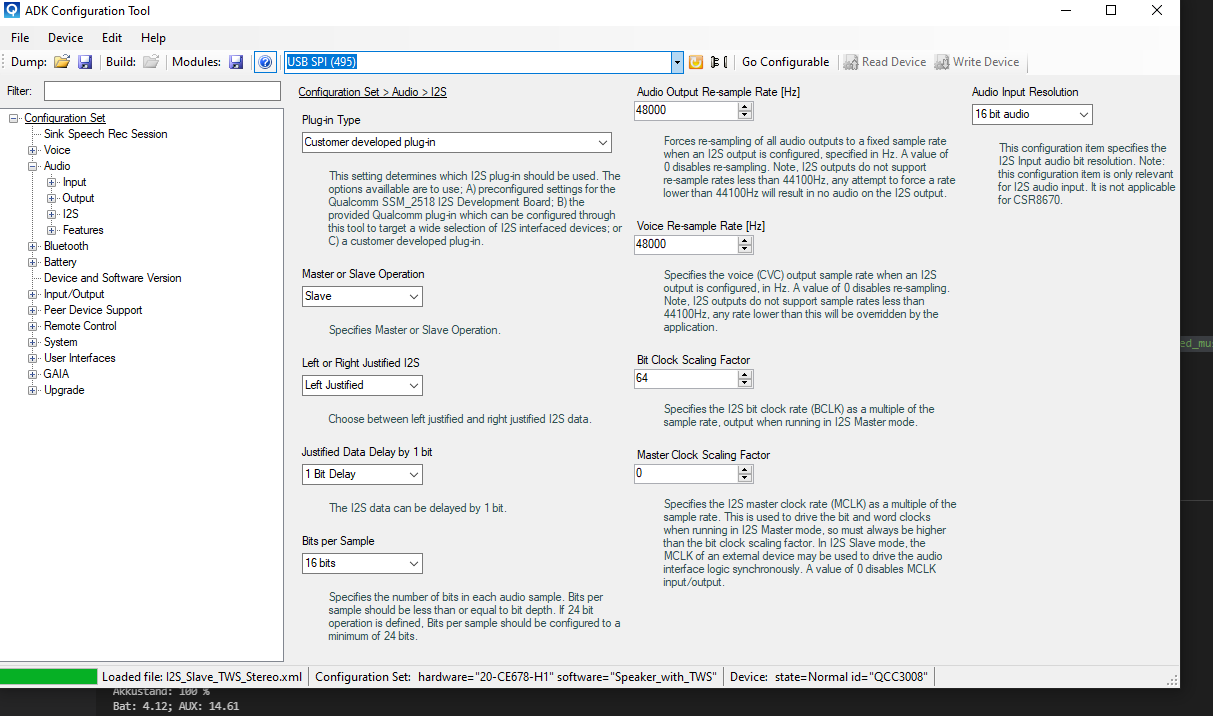Expand the Voice tree node
This screenshot has height=716, width=1213.
point(33,150)
